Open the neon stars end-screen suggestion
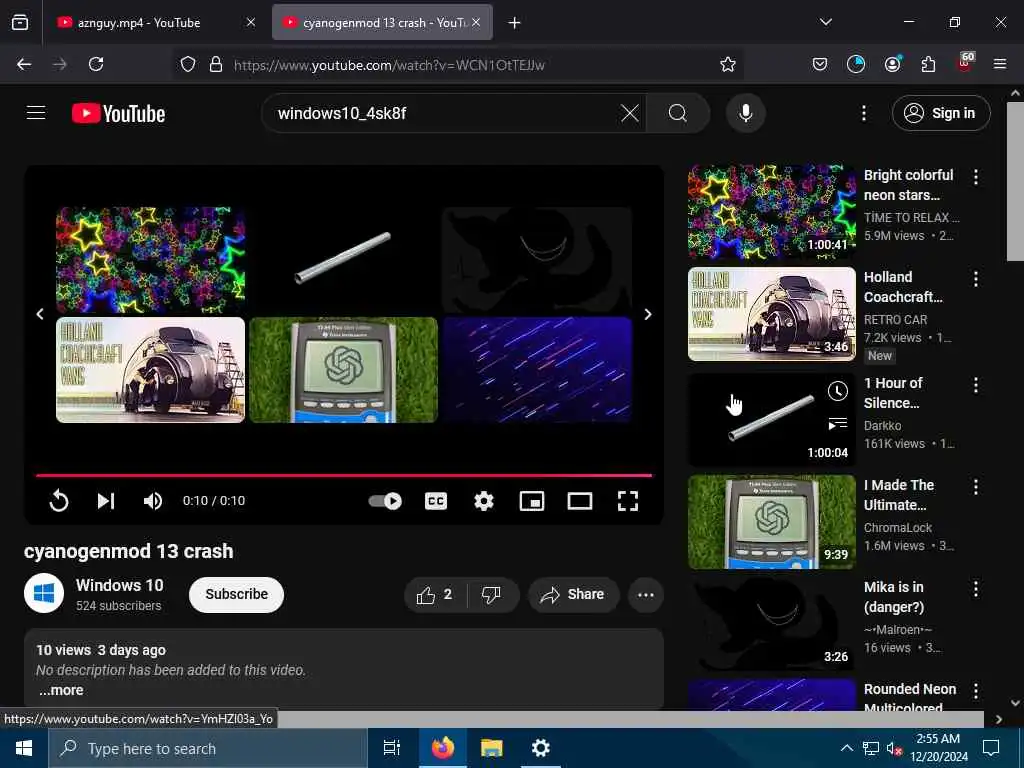This screenshot has height=768, width=1024. (x=150, y=260)
